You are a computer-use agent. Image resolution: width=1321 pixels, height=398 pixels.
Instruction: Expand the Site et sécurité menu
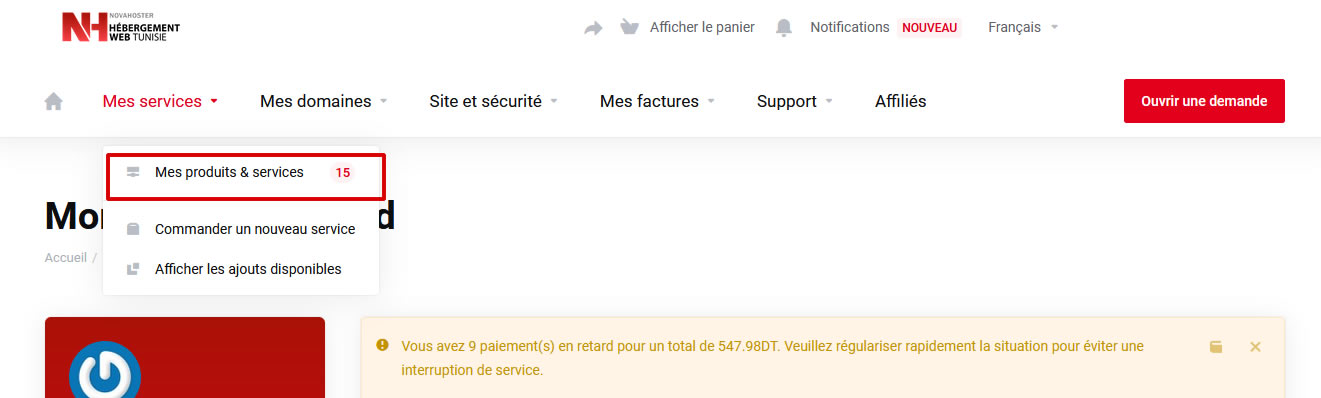tap(493, 101)
